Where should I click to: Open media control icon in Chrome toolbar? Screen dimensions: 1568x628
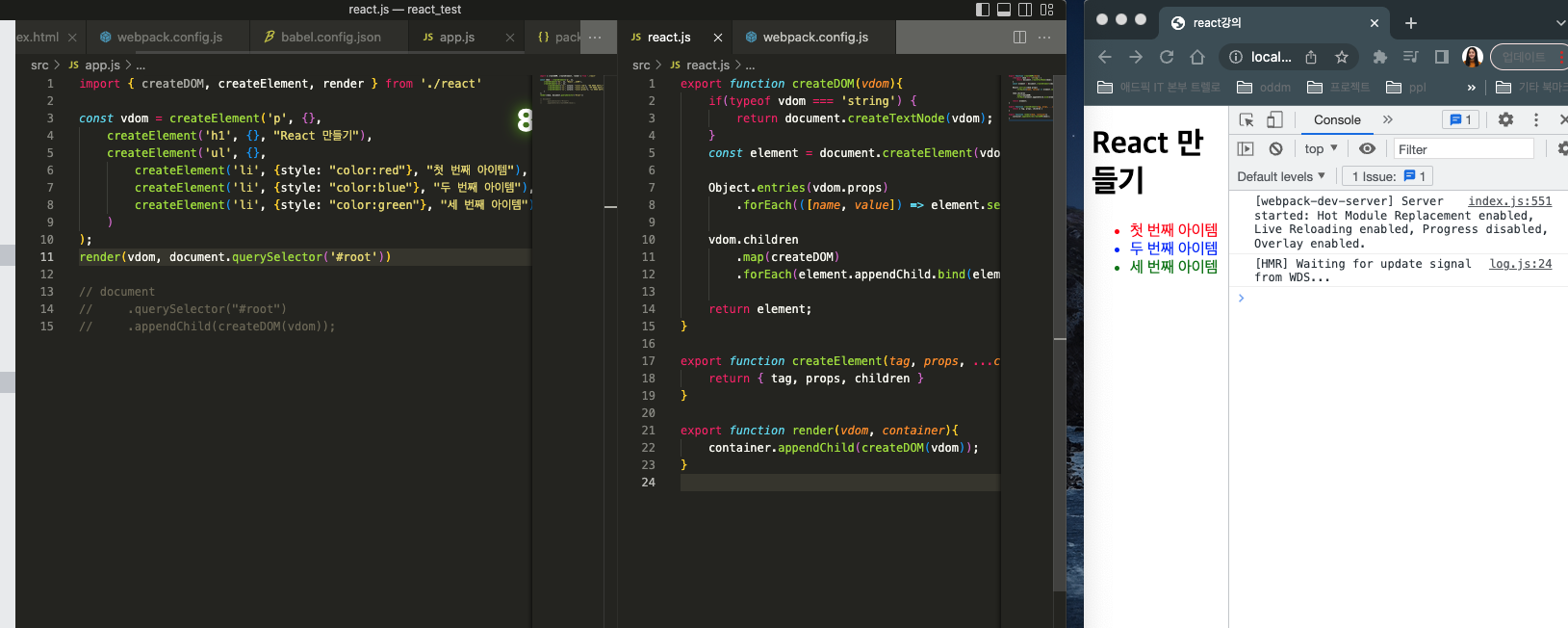pos(1410,57)
